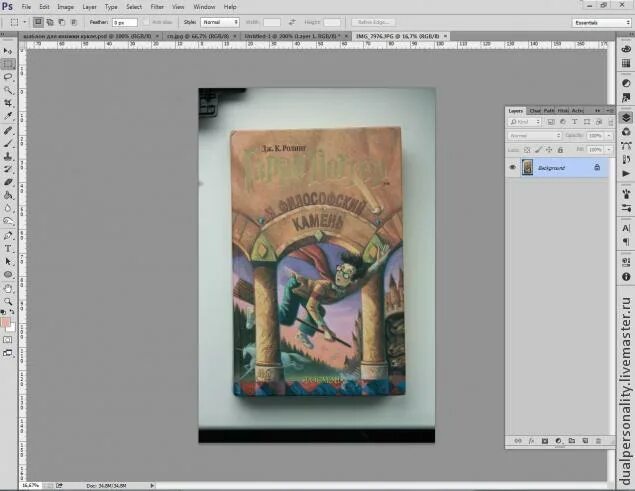Choose Subtract from selection mode
Viewport: 635px width, 491px height.
point(62,22)
